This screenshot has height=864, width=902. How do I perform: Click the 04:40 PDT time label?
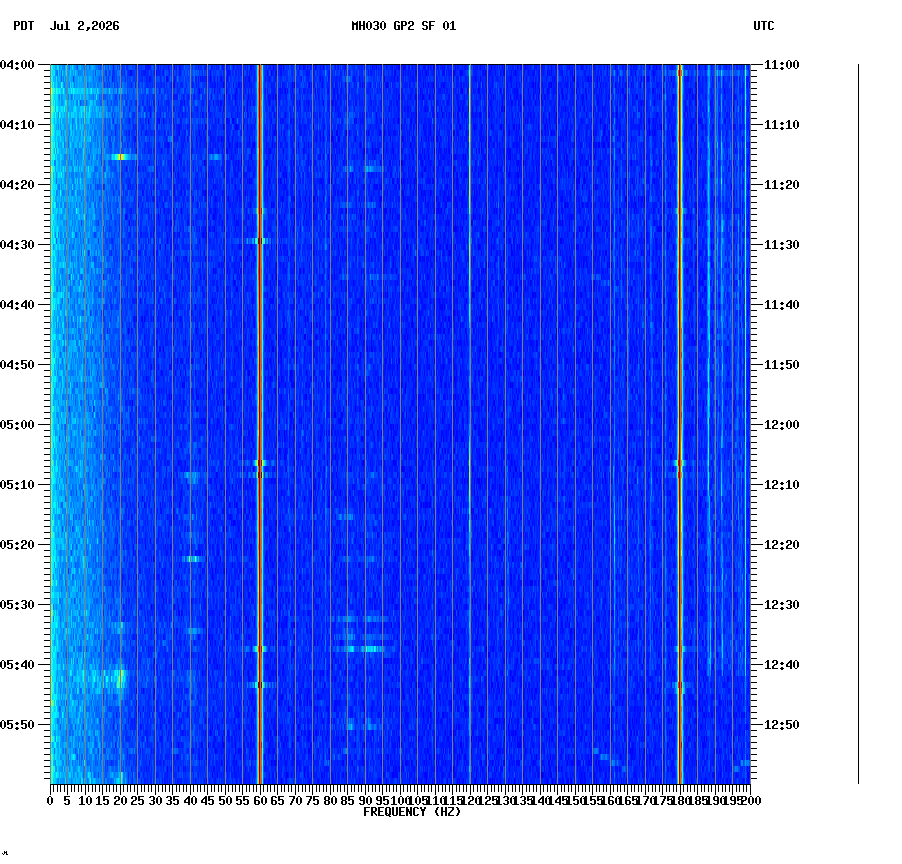[x=17, y=305]
